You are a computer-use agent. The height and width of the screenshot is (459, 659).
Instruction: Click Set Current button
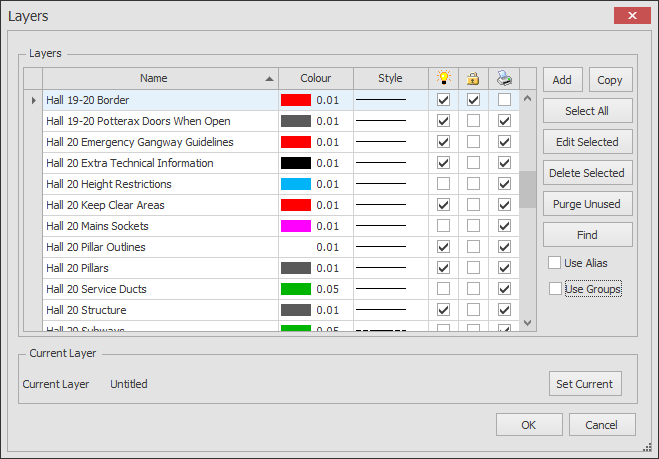585,384
